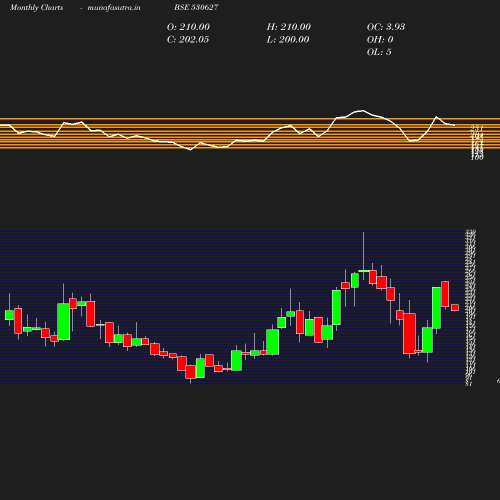
Task: Click the 'OL: 5' reading
Action: tap(379, 52)
